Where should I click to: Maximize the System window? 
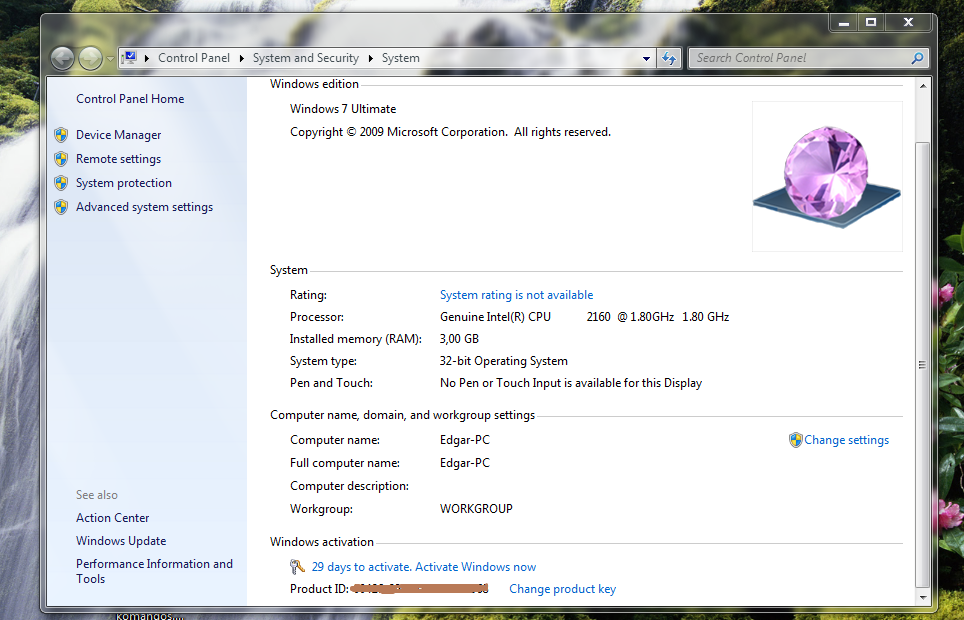pyautogui.click(x=871, y=22)
